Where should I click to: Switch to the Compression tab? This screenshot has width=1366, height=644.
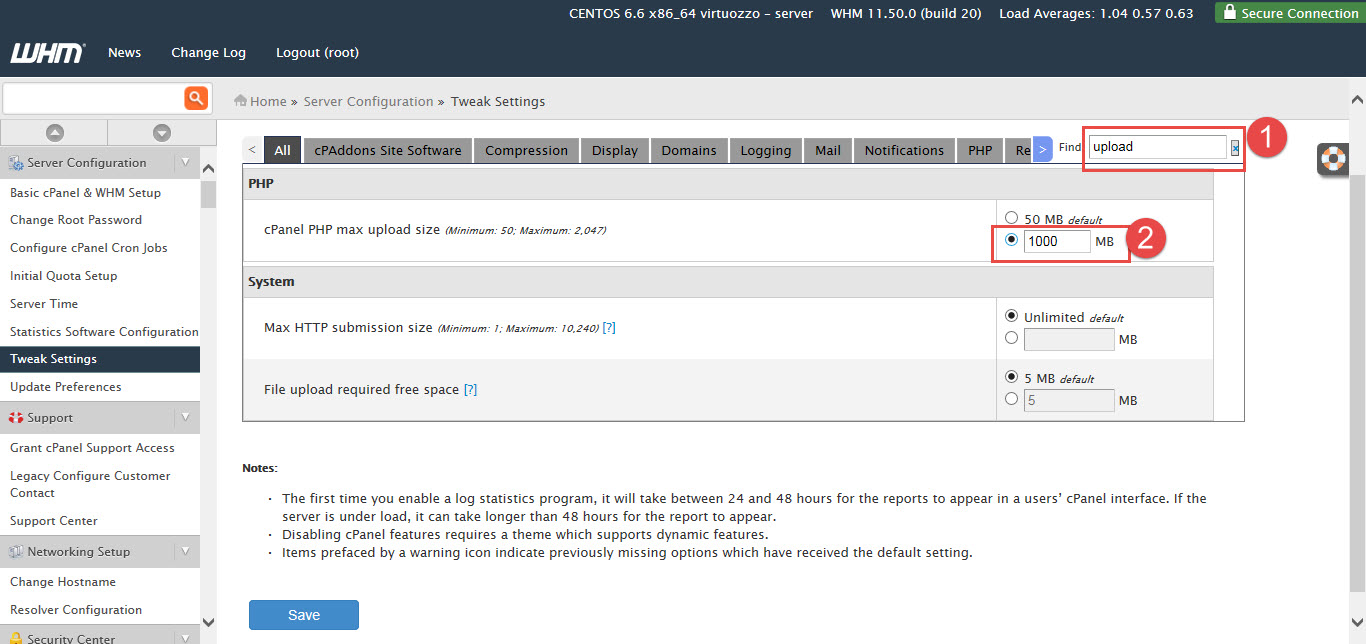tap(526, 150)
